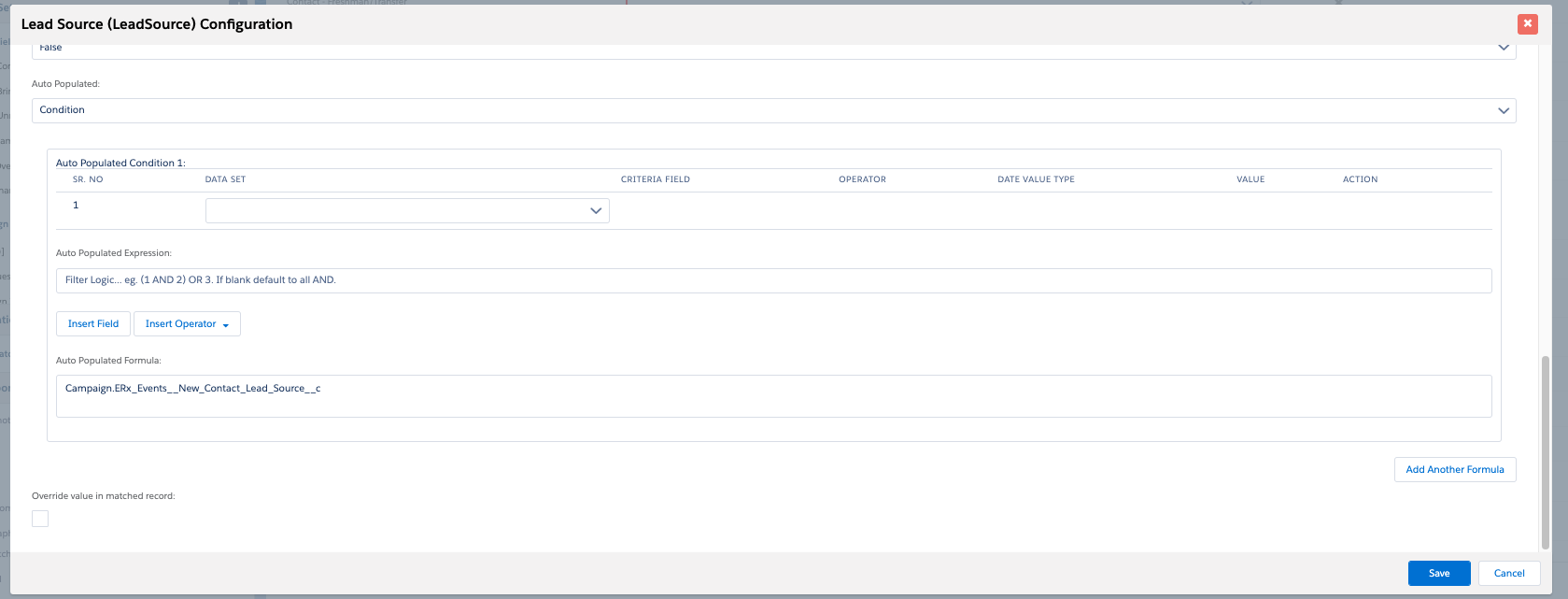The width and height of the screenshot is (1568, 599).
Task: Focus the Auto Populated Formula text area
Action: (772, 396)
